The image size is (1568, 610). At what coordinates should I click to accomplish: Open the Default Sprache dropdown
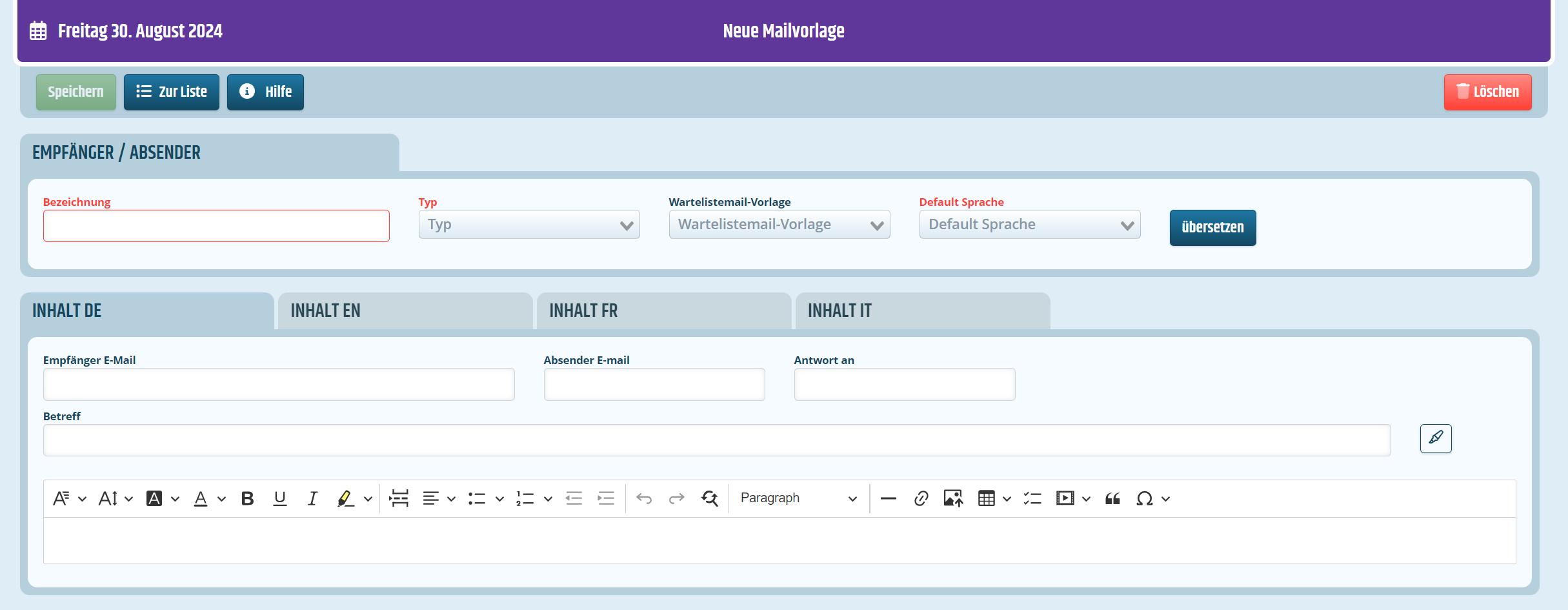[x=1030, y=225]
